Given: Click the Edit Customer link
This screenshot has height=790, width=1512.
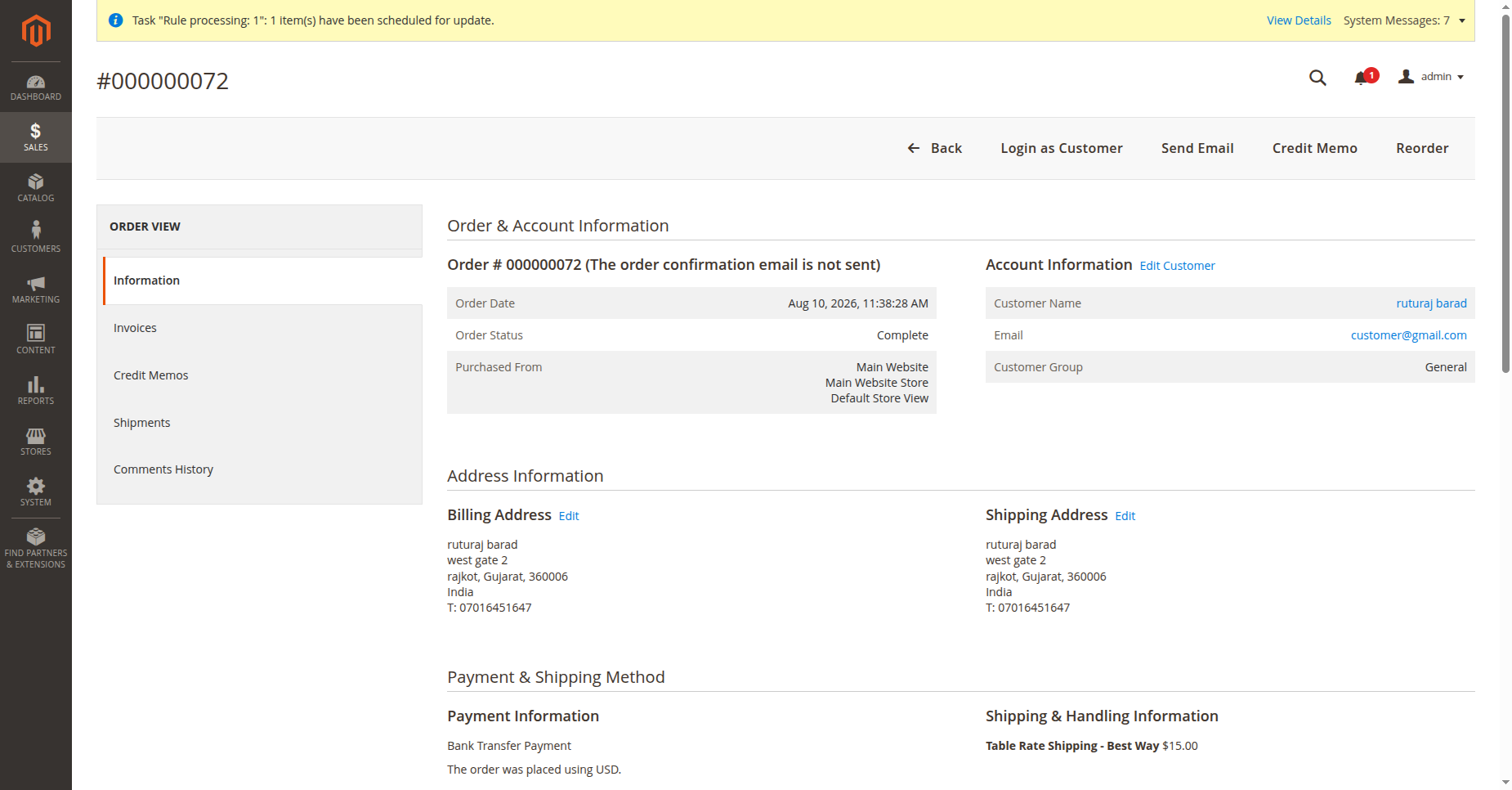Looking at the screenshot, I should (1177, 266).
